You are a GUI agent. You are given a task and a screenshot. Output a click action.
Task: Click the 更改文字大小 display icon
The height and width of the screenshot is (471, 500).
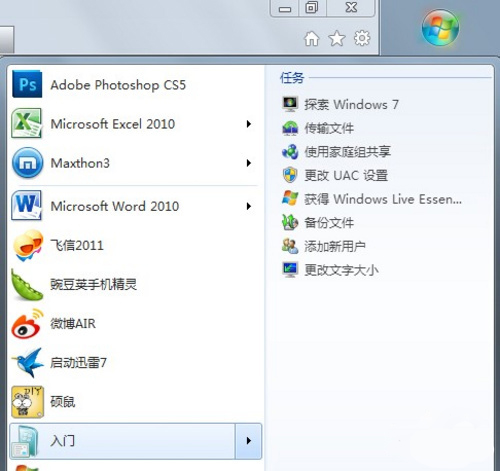[x=290, y=270]
